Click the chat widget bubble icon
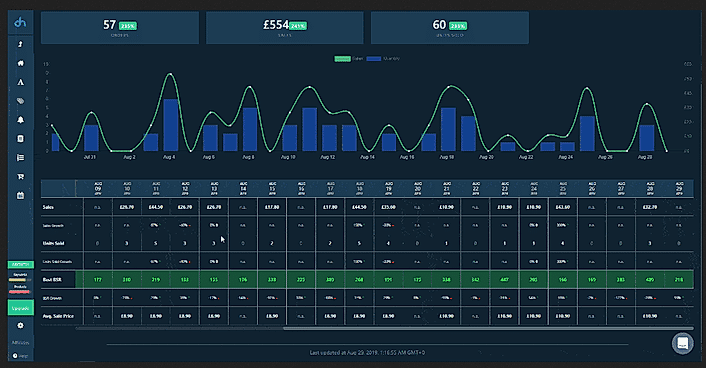 683,344
